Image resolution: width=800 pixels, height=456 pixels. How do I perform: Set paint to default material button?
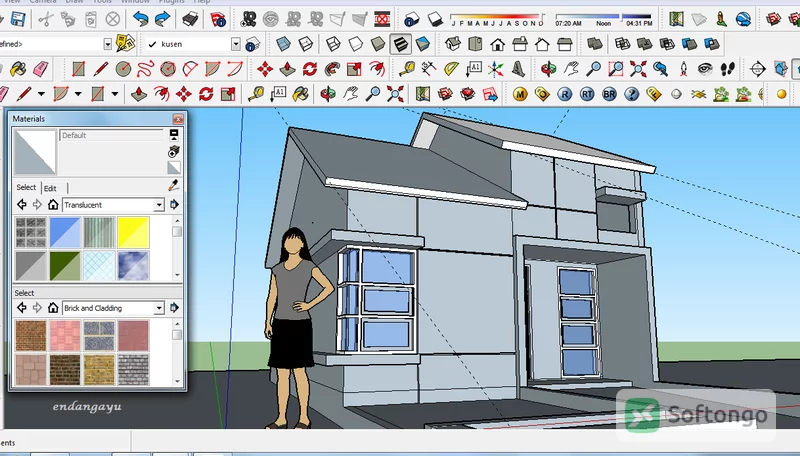[x=174, y=168]
